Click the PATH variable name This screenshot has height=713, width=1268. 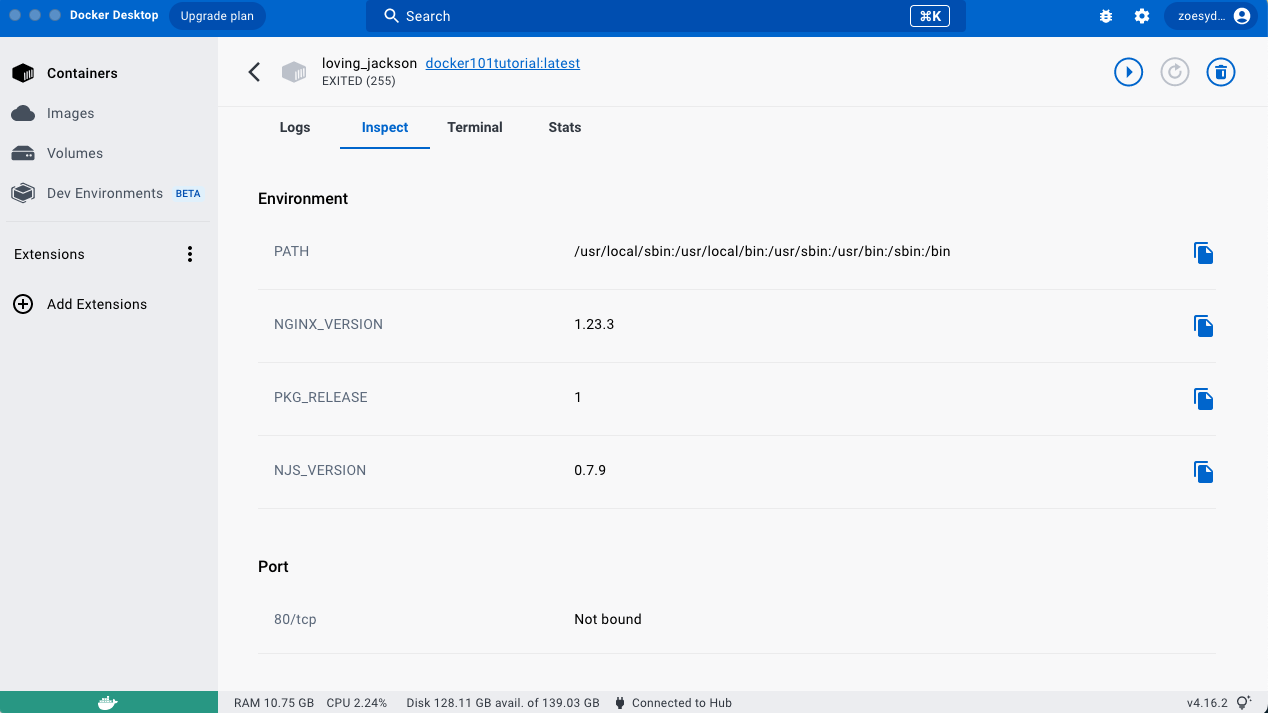click(291, 251)
